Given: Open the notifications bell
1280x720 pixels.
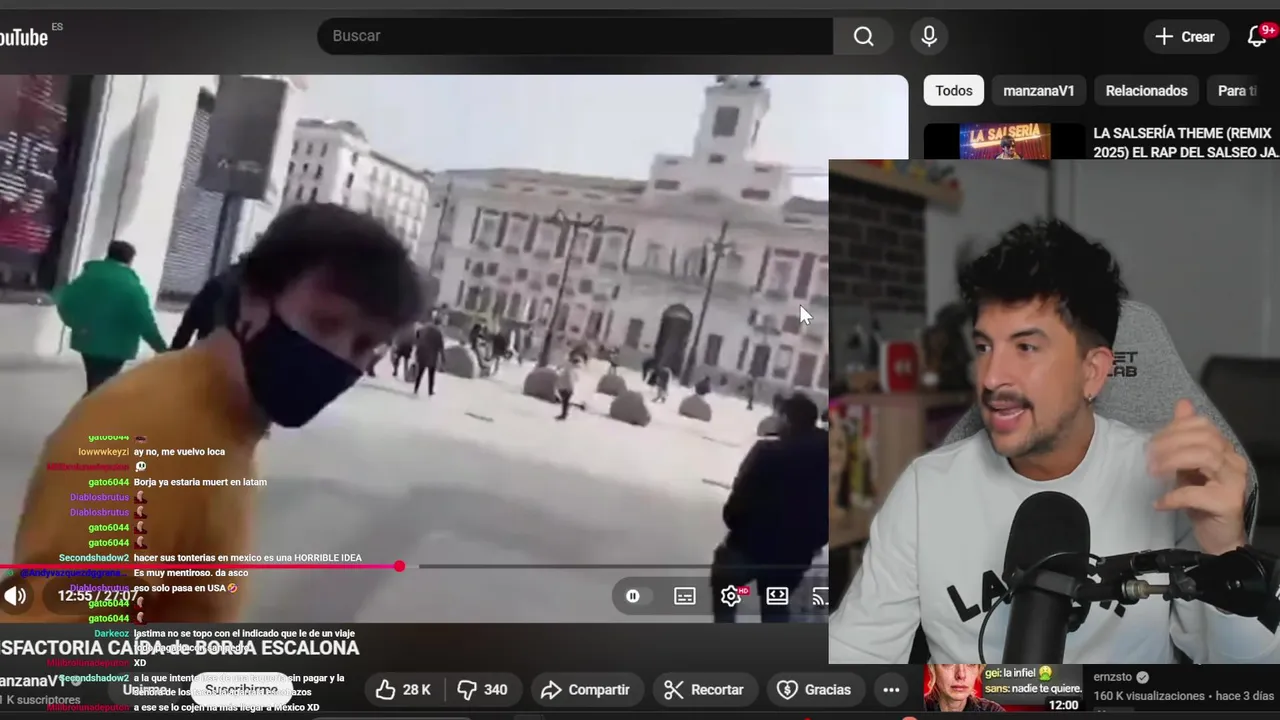Looking at the screenshot, I should click(1258, 37).
